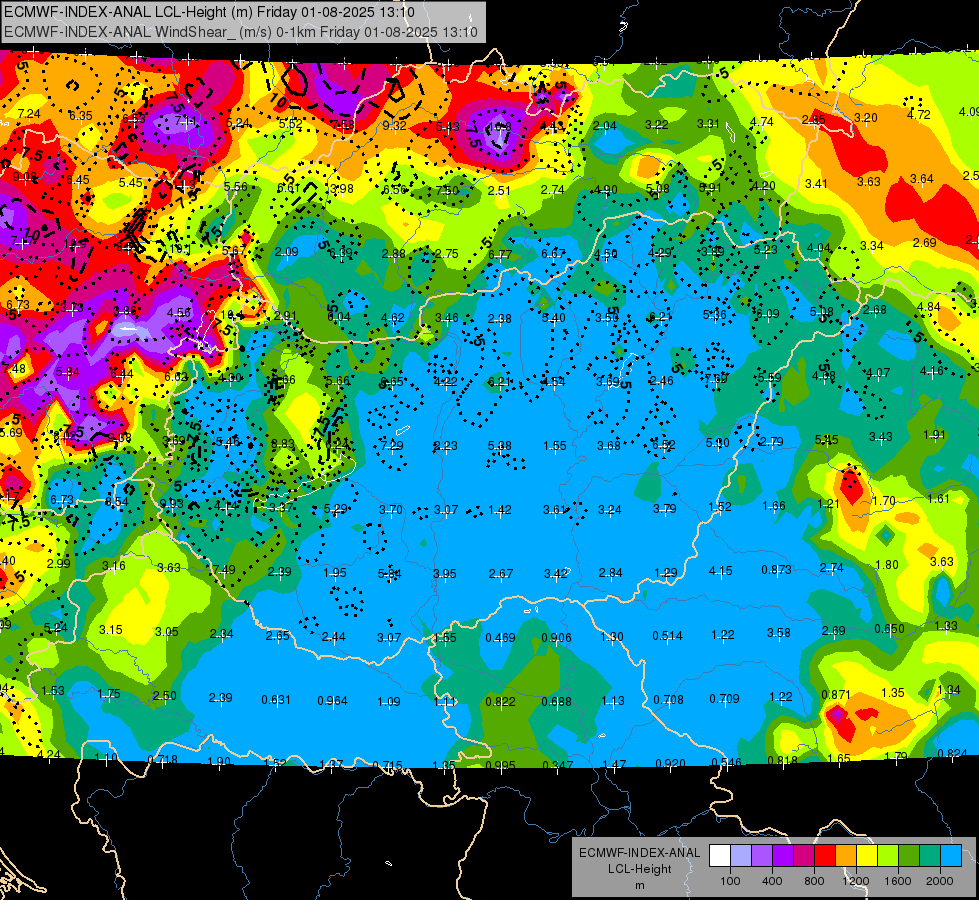Click the 'LCL-Height' legend title text

click(639, 869)
